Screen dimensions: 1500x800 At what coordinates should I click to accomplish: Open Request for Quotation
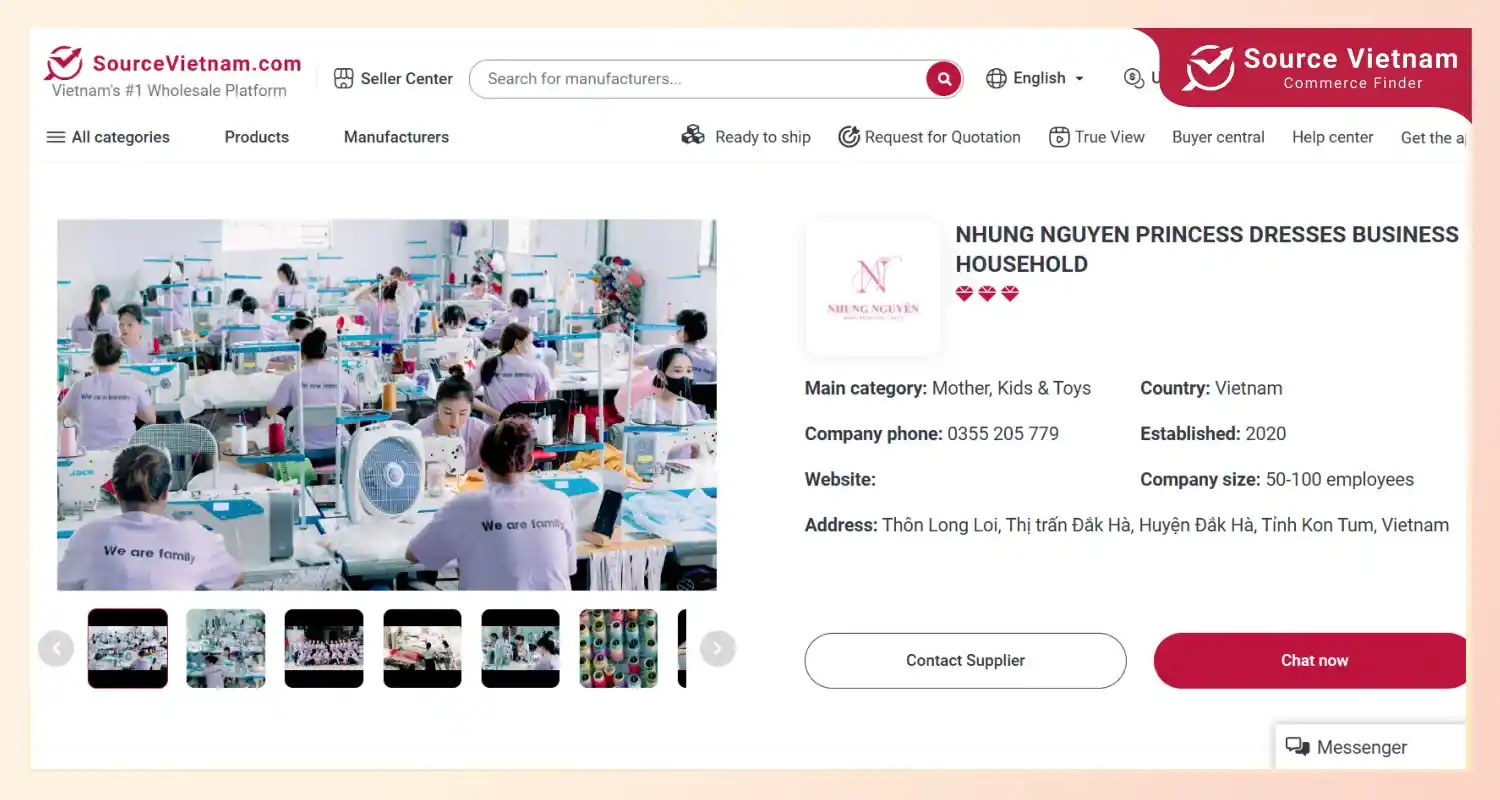pos(929,137)
